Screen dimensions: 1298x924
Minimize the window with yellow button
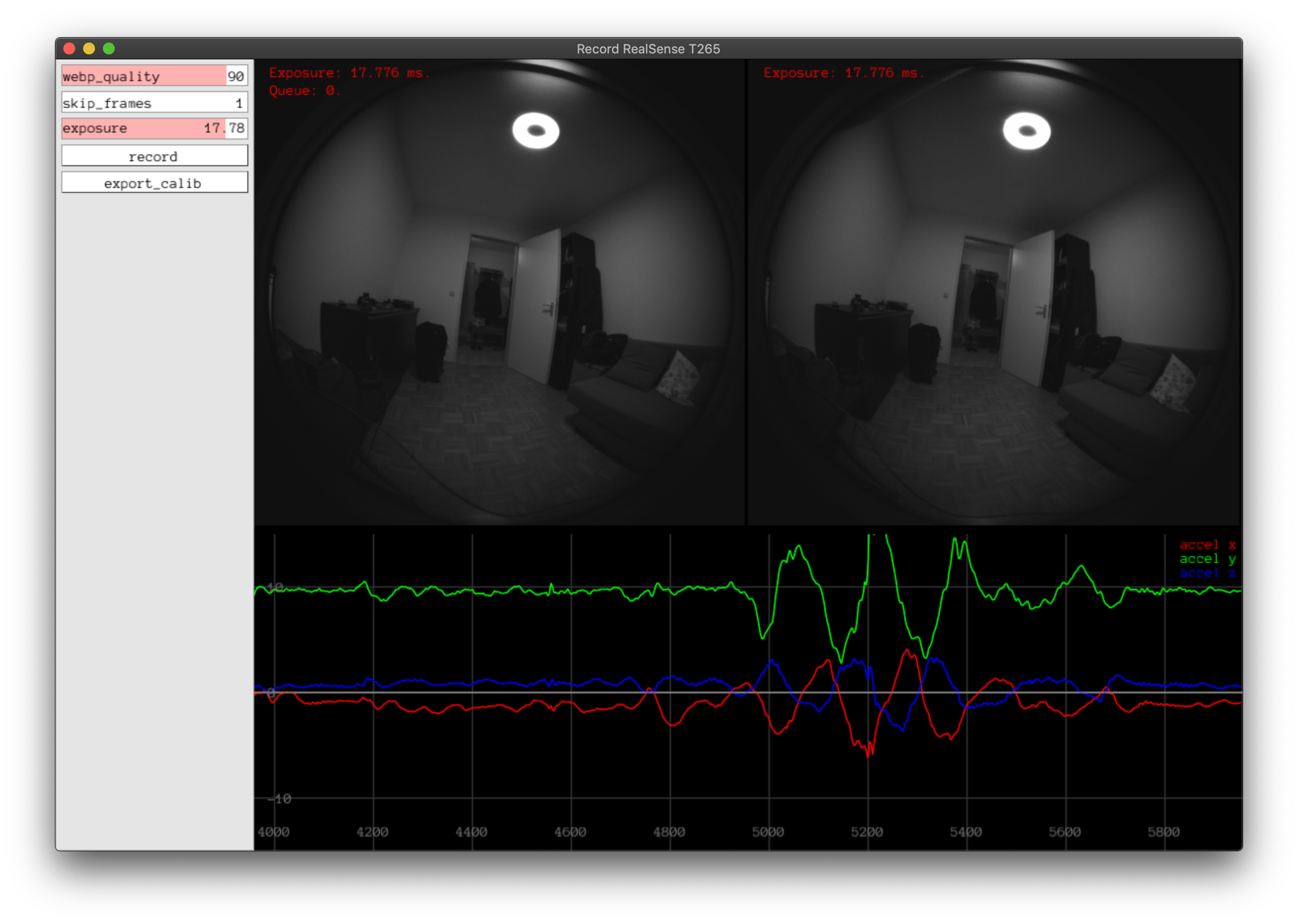(89, 49)
